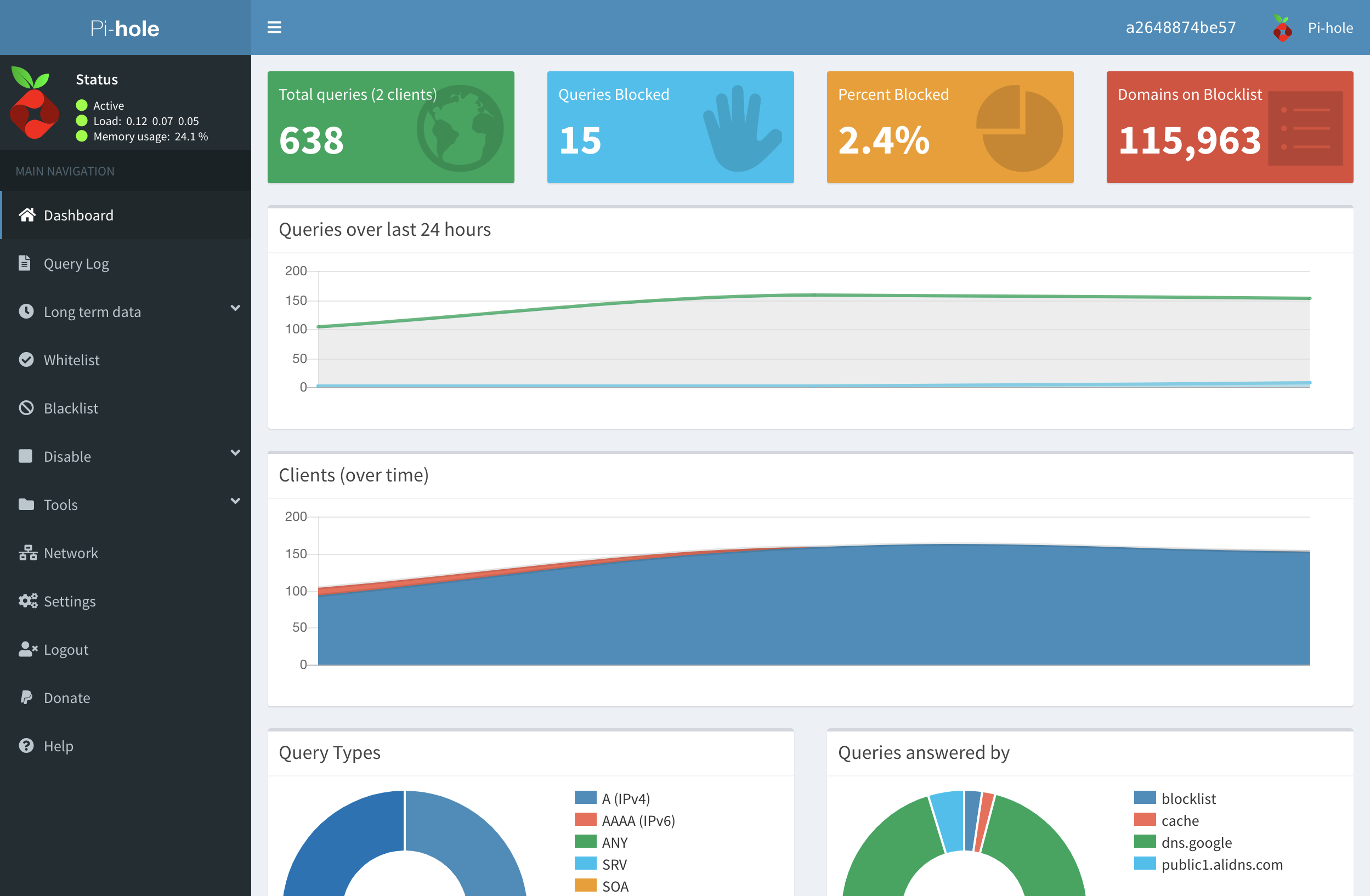Click the Settings gears icon

coord(27,602)
